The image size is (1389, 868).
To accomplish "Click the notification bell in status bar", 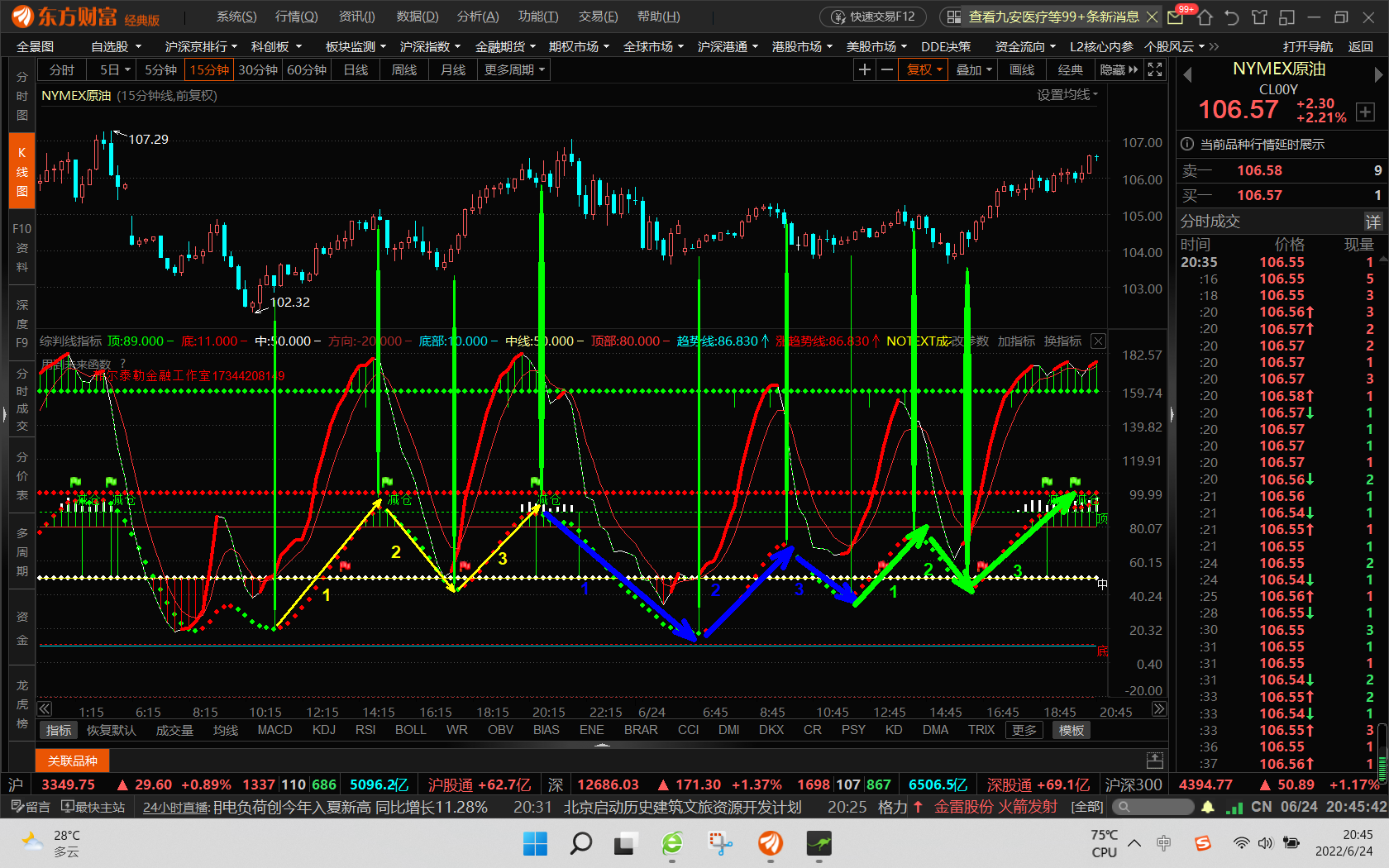I will [x=1208, y=807].
